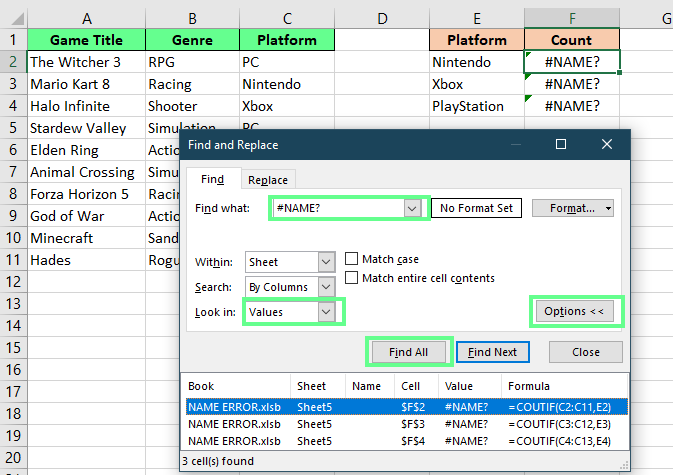Click column header E in spreadsheet

(x=476, y=18)
